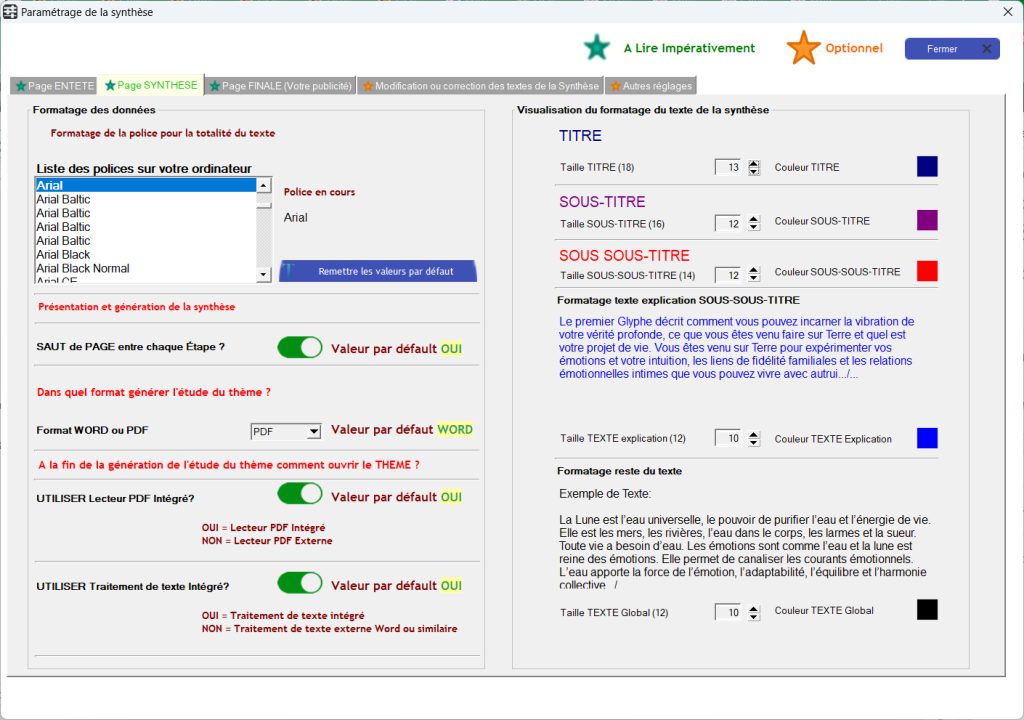Click the Fermer button
1024x720 pixels.
[x=951, y=49]
